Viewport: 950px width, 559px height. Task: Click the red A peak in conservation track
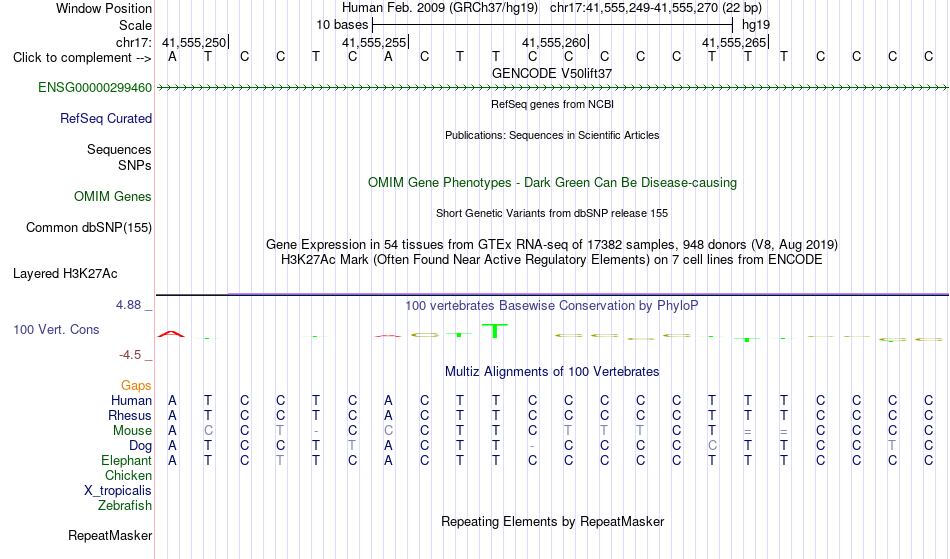171,334
